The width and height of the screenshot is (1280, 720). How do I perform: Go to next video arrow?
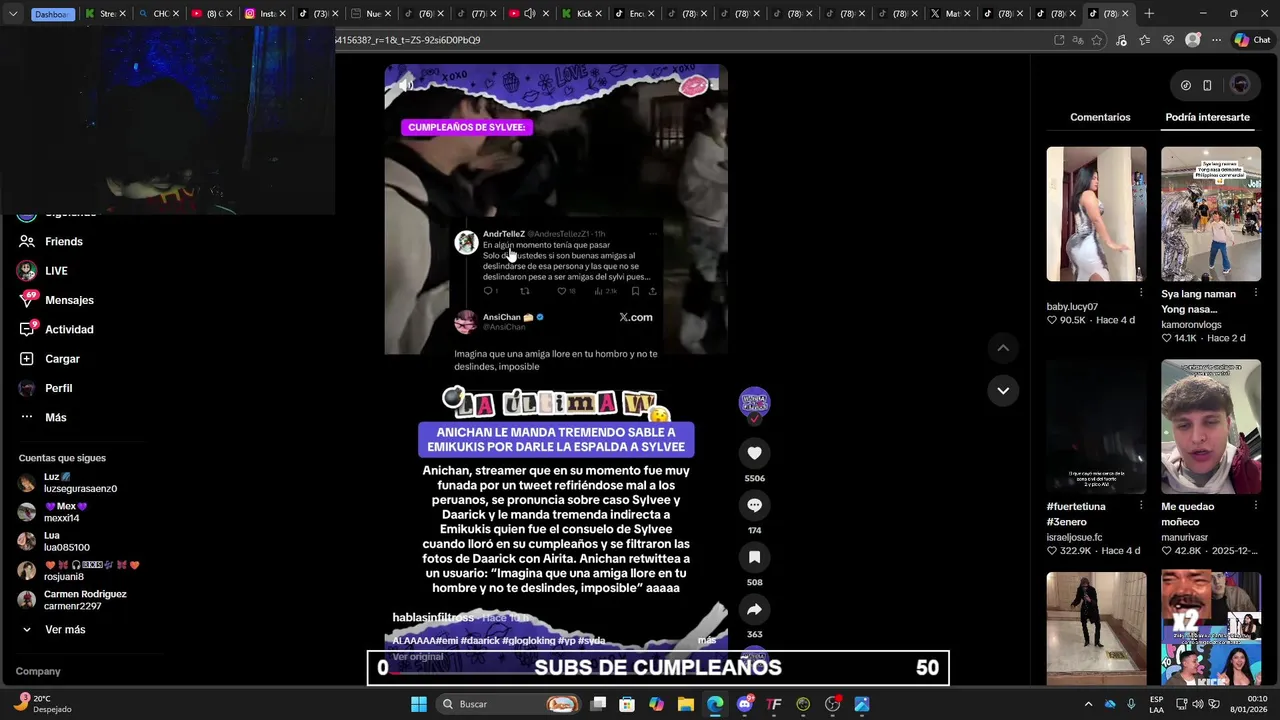pos(1003,390)
